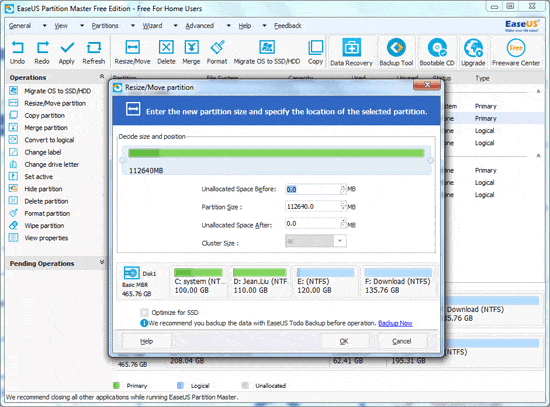This screenshot has height=407, width=550.
Task: Select the Resize/Move toolbar icon
Action: [132, 52]
